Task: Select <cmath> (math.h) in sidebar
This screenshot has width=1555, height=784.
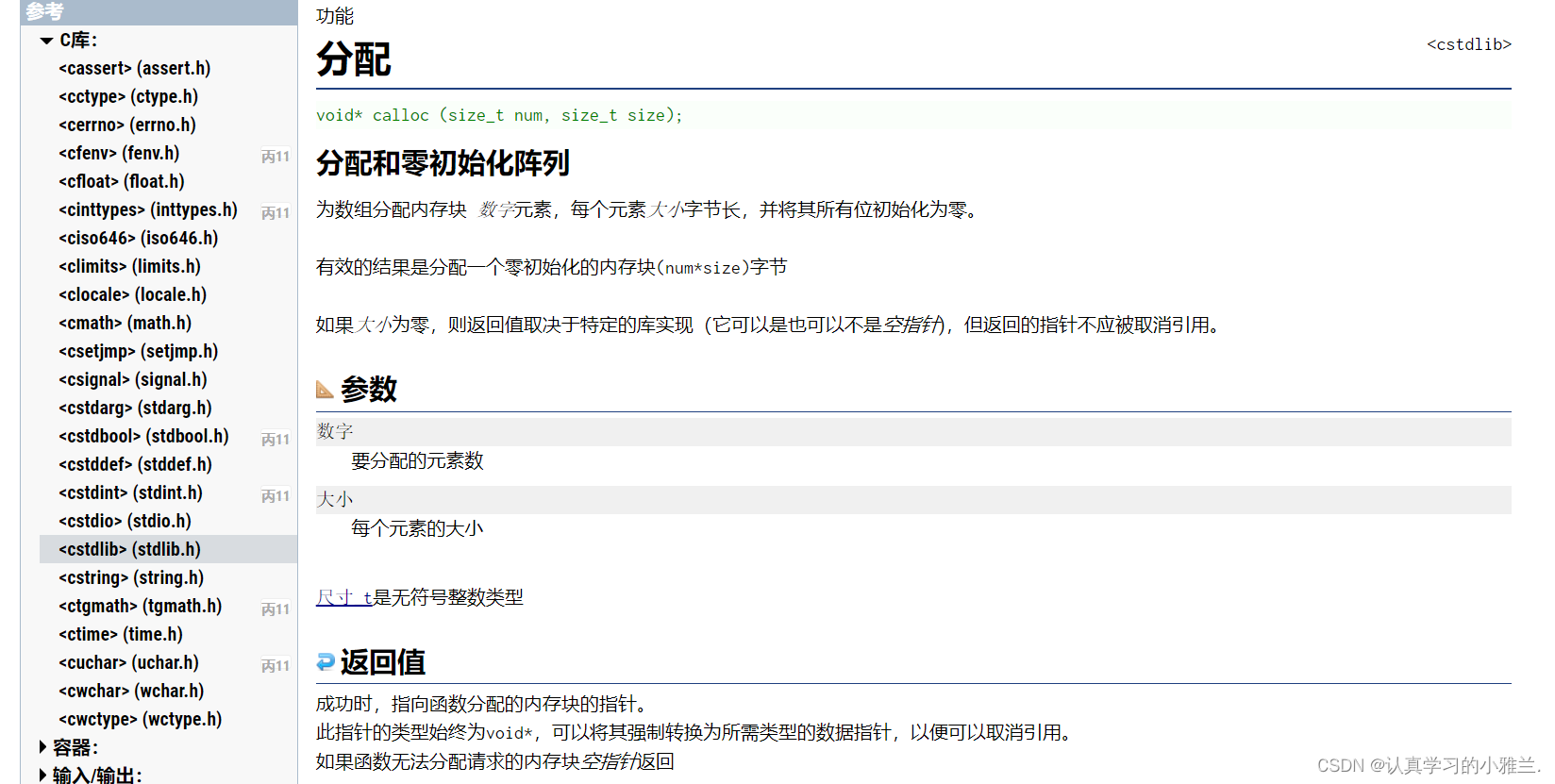Action: 125,323
